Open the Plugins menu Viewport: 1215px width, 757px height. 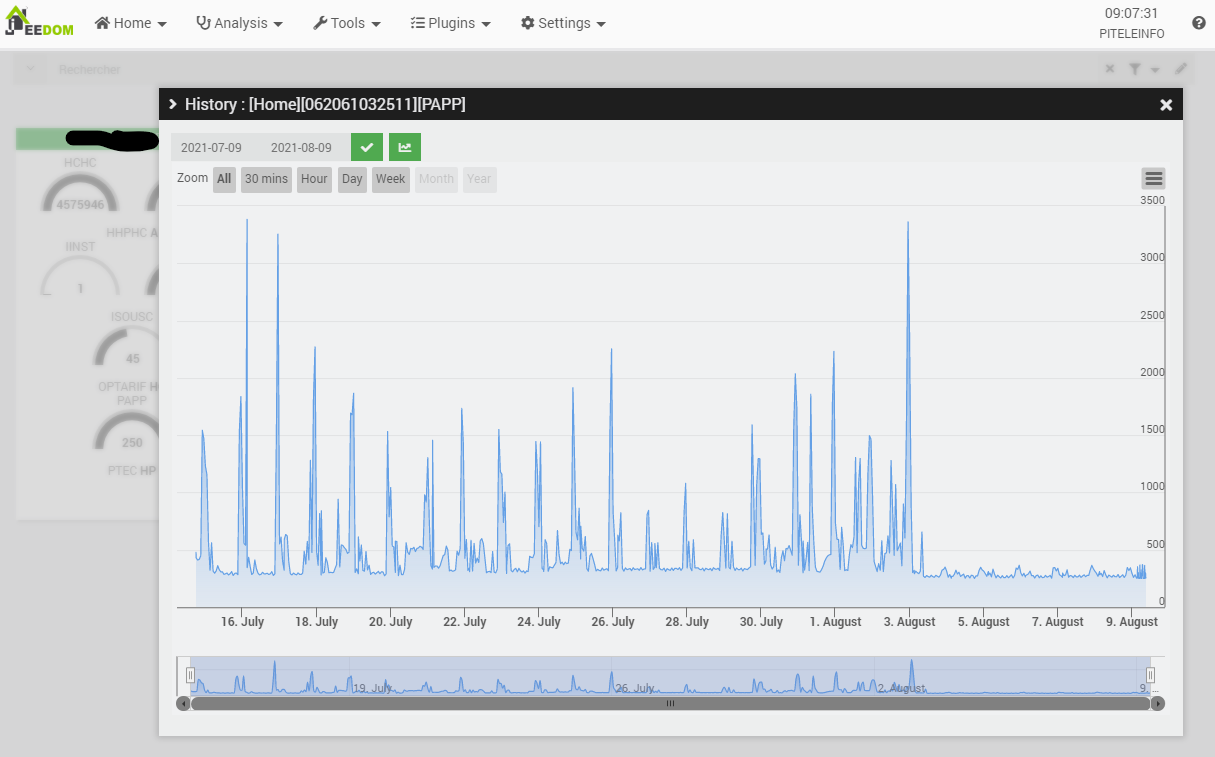coord(451,23)
